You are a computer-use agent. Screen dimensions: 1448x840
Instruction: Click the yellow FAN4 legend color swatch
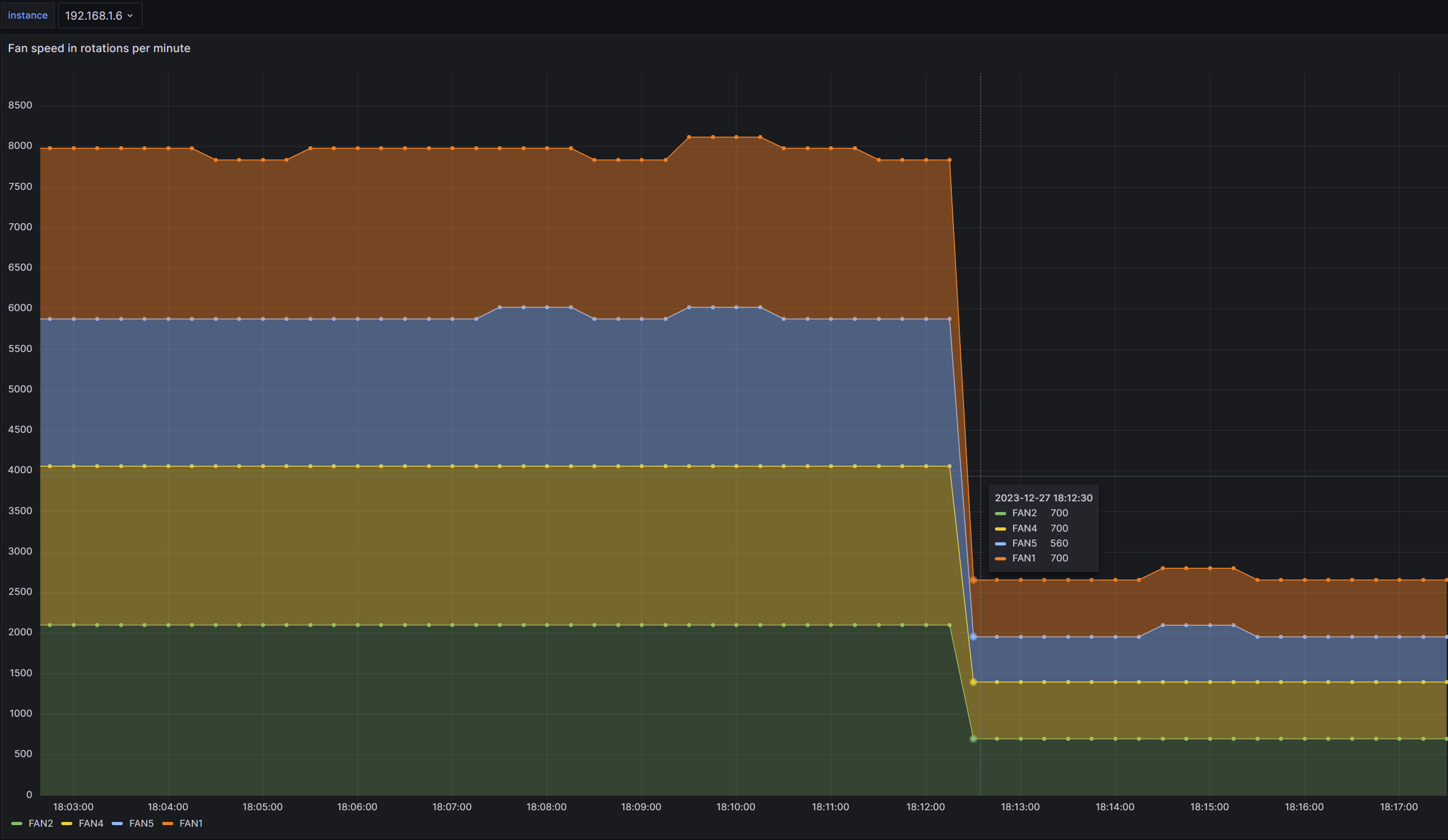[x=66, y=824]
